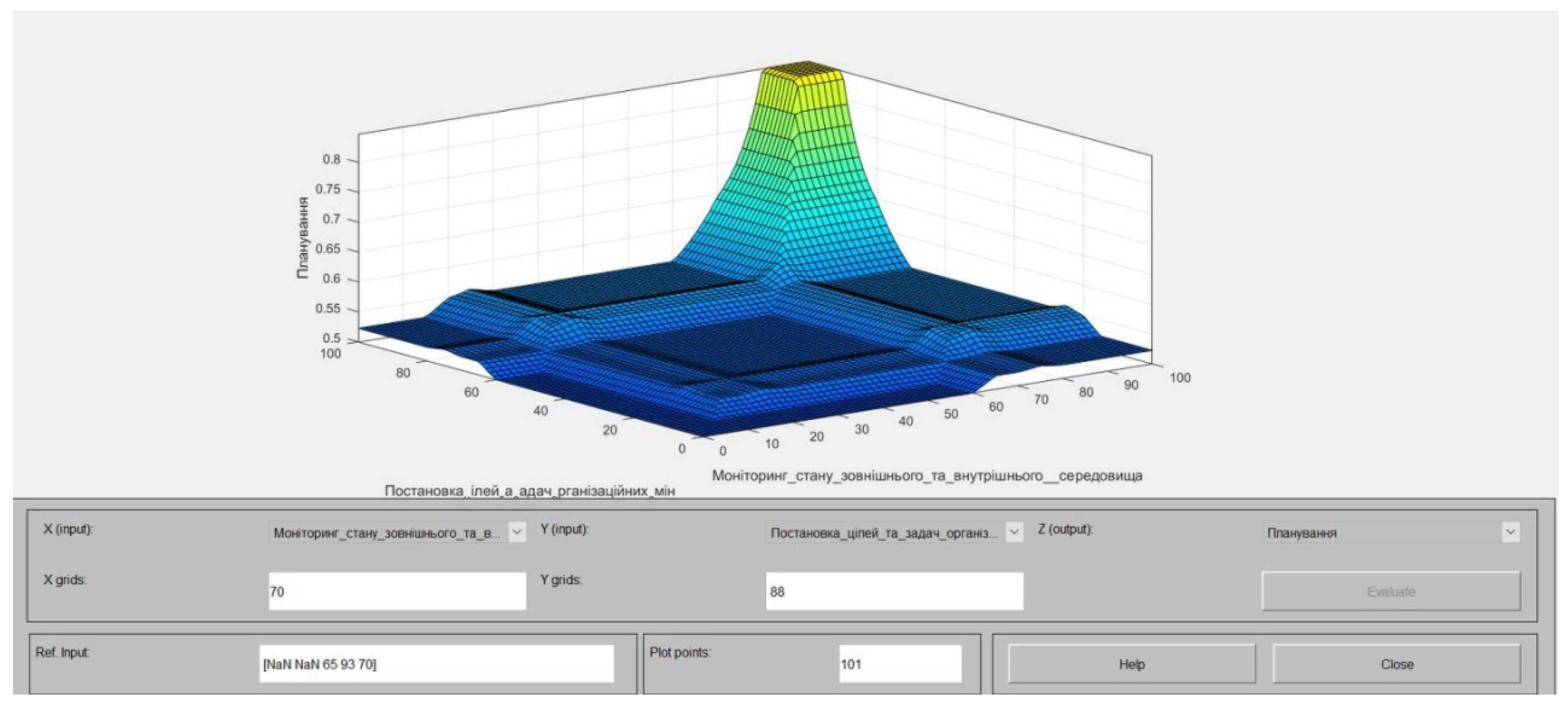Click the Постановка y-axis label under the plot
The width and height of the screenshot is (1568, 709).
point(529,491)
